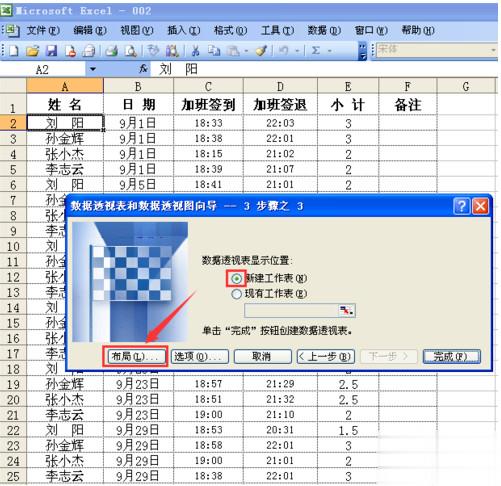Paste with the clipboard icon
This screenshot has height=486, width=501.
click(x=233, y=51)
